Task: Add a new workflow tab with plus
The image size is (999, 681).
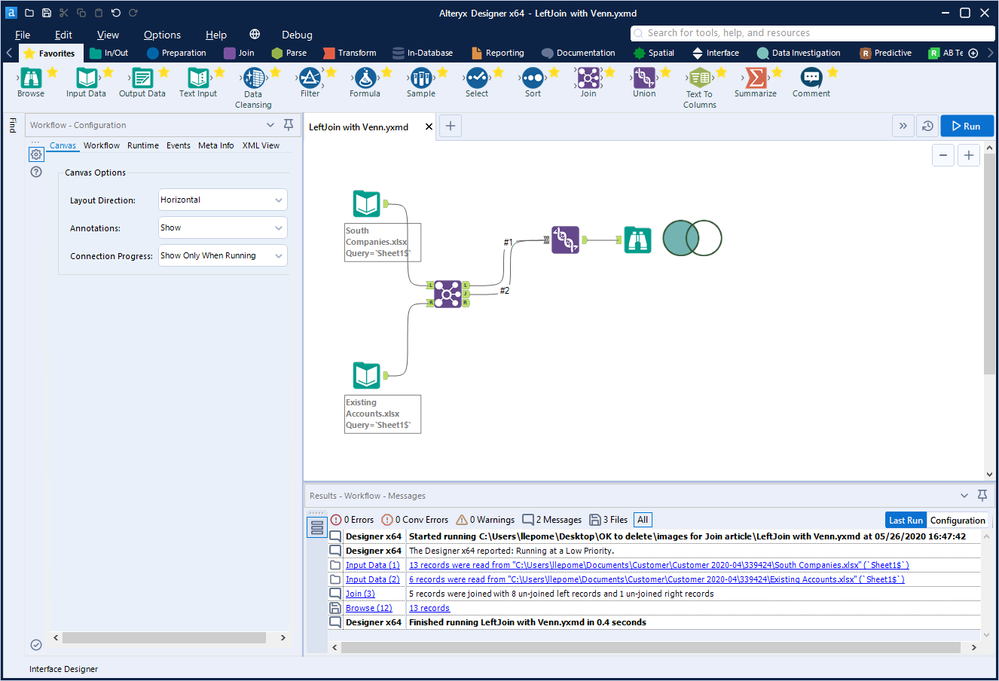Action: pyautogui.click(x=450, y=126)
